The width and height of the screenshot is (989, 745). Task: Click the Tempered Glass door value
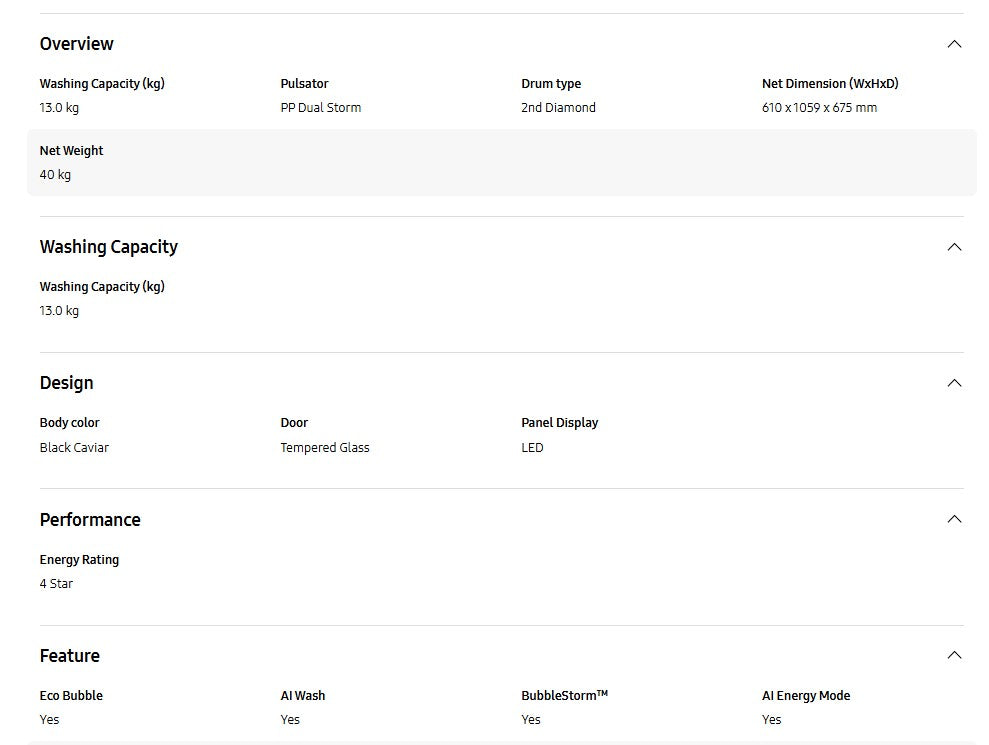(325, 448)
